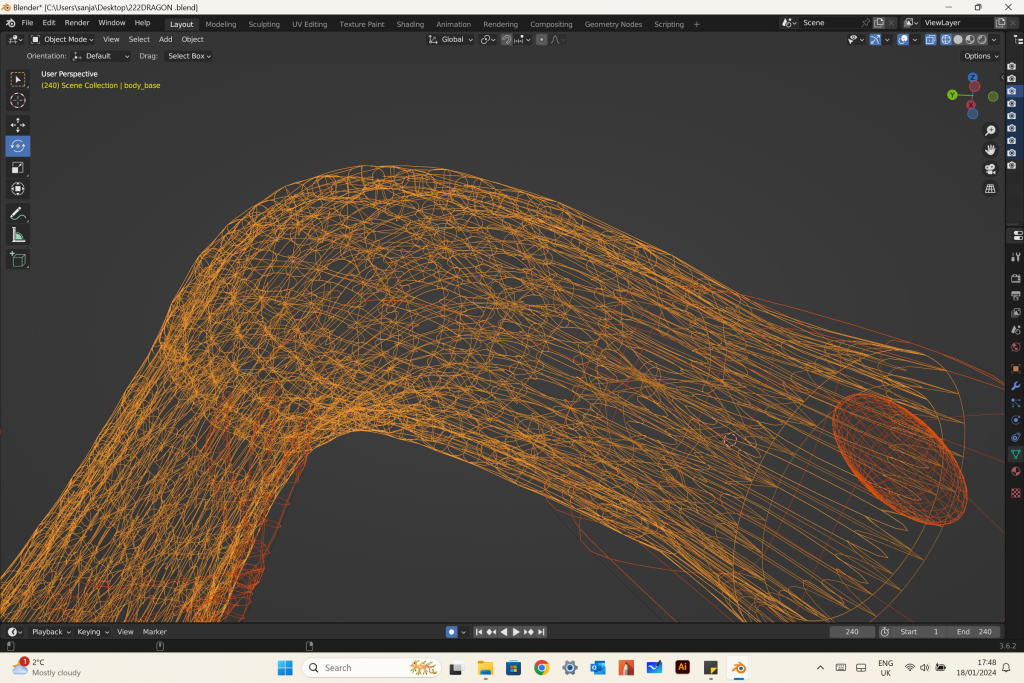Open the Render menu
This screenshot has width=1024, height=683.
click(77, 23)
